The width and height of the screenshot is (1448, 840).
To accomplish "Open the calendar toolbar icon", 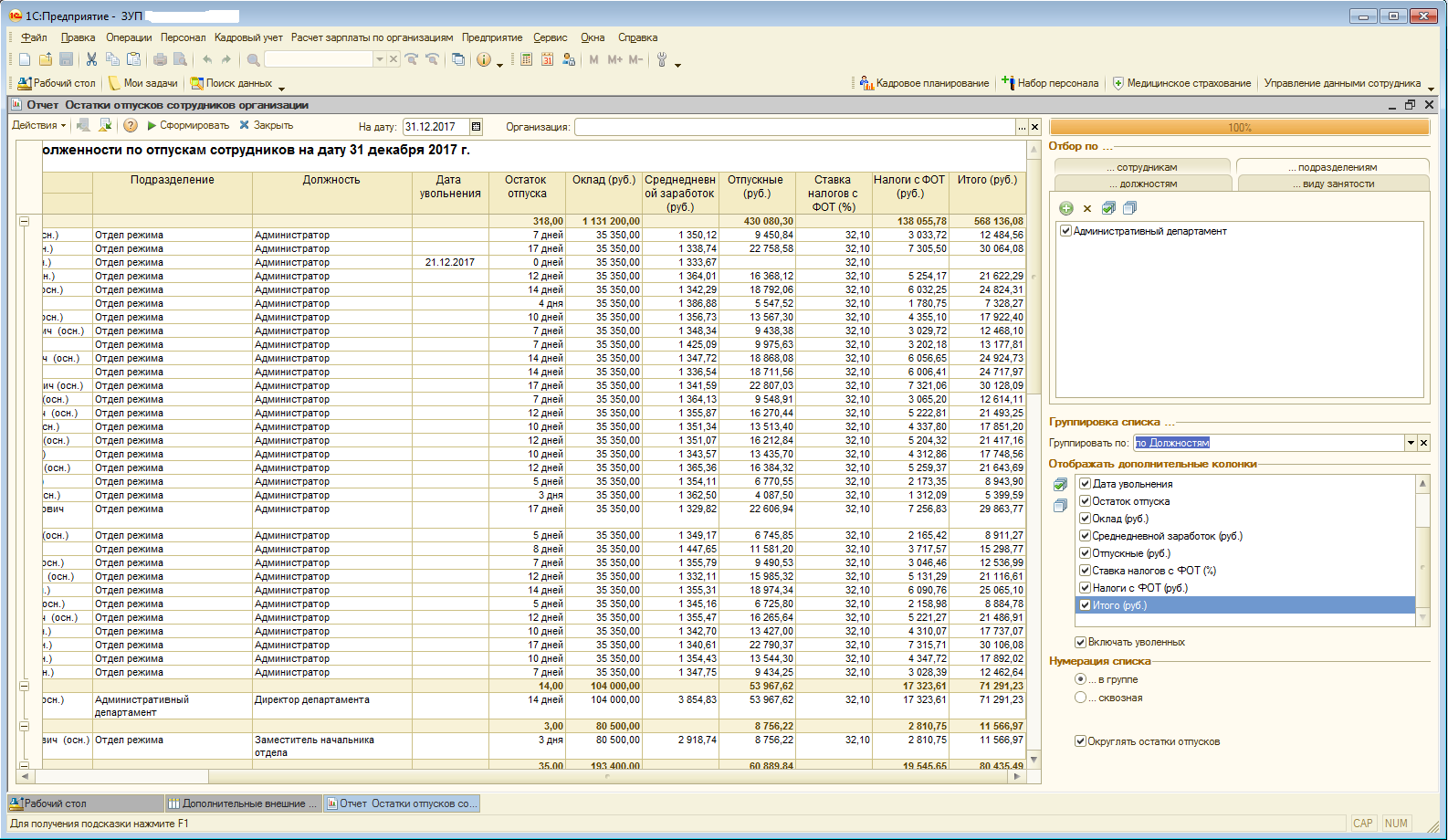I will click(x=547, y=59).
